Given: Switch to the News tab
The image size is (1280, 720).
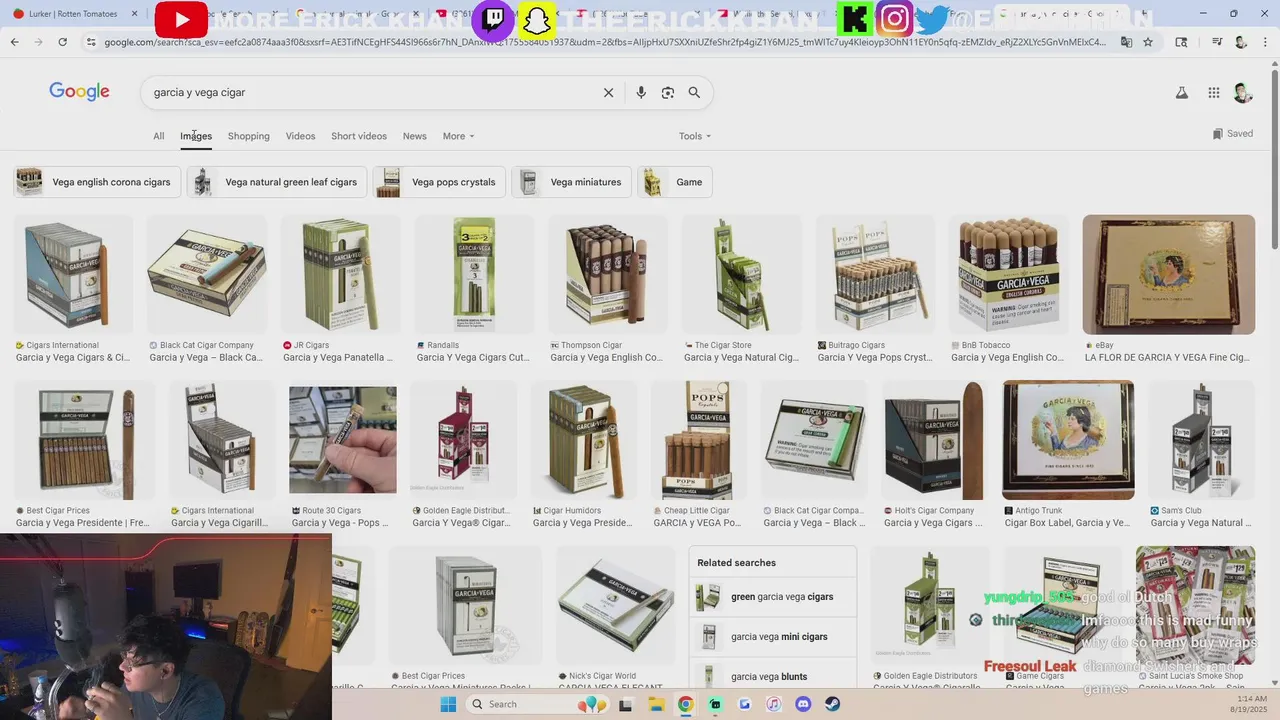Looking at the screenshot, I should click(414, 136).
